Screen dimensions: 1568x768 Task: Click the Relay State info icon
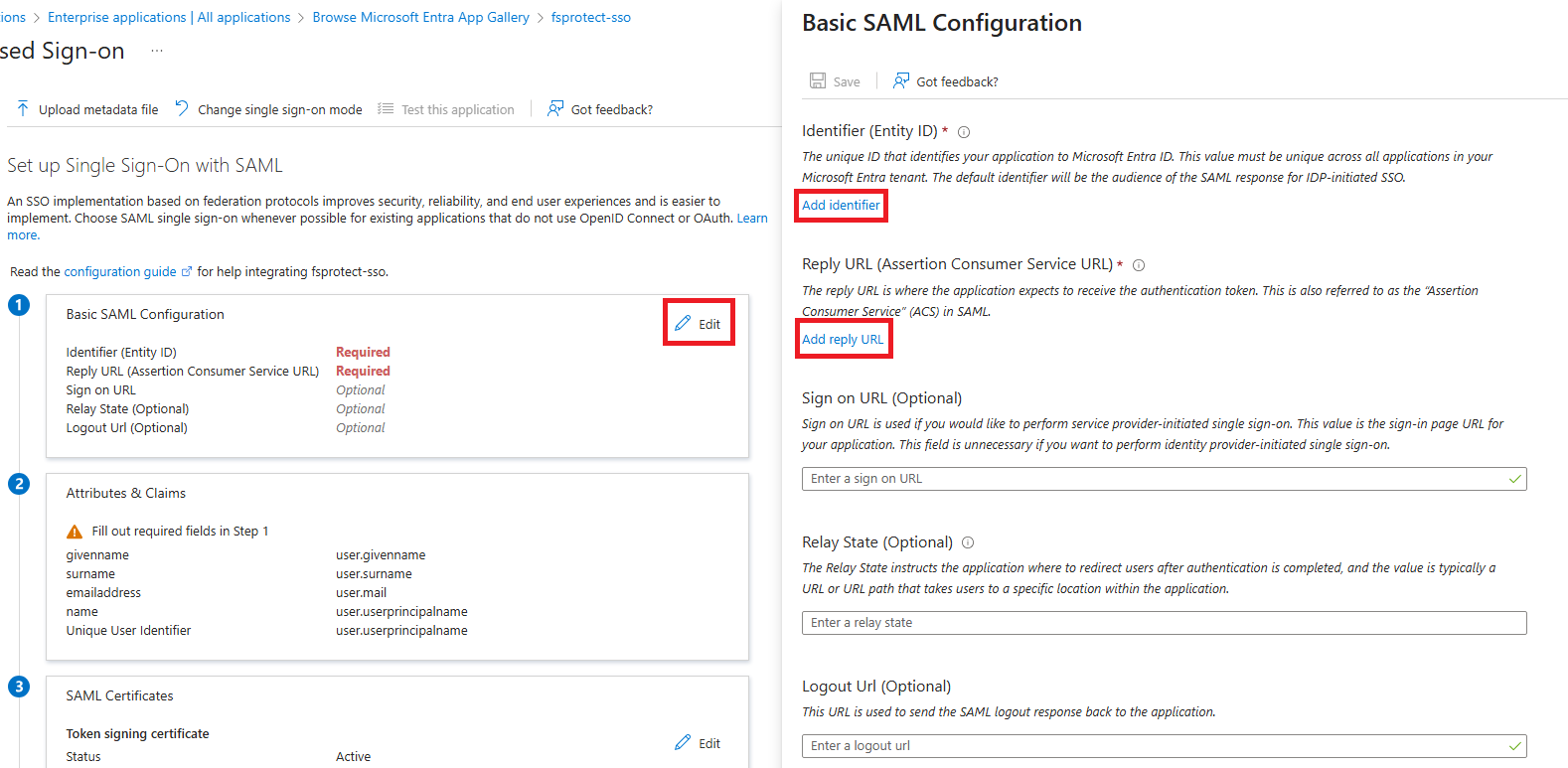pyautogui.click(x=968, y=542)
